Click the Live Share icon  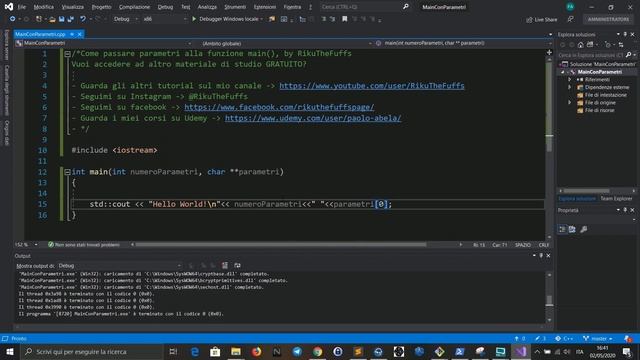(529, 20)
